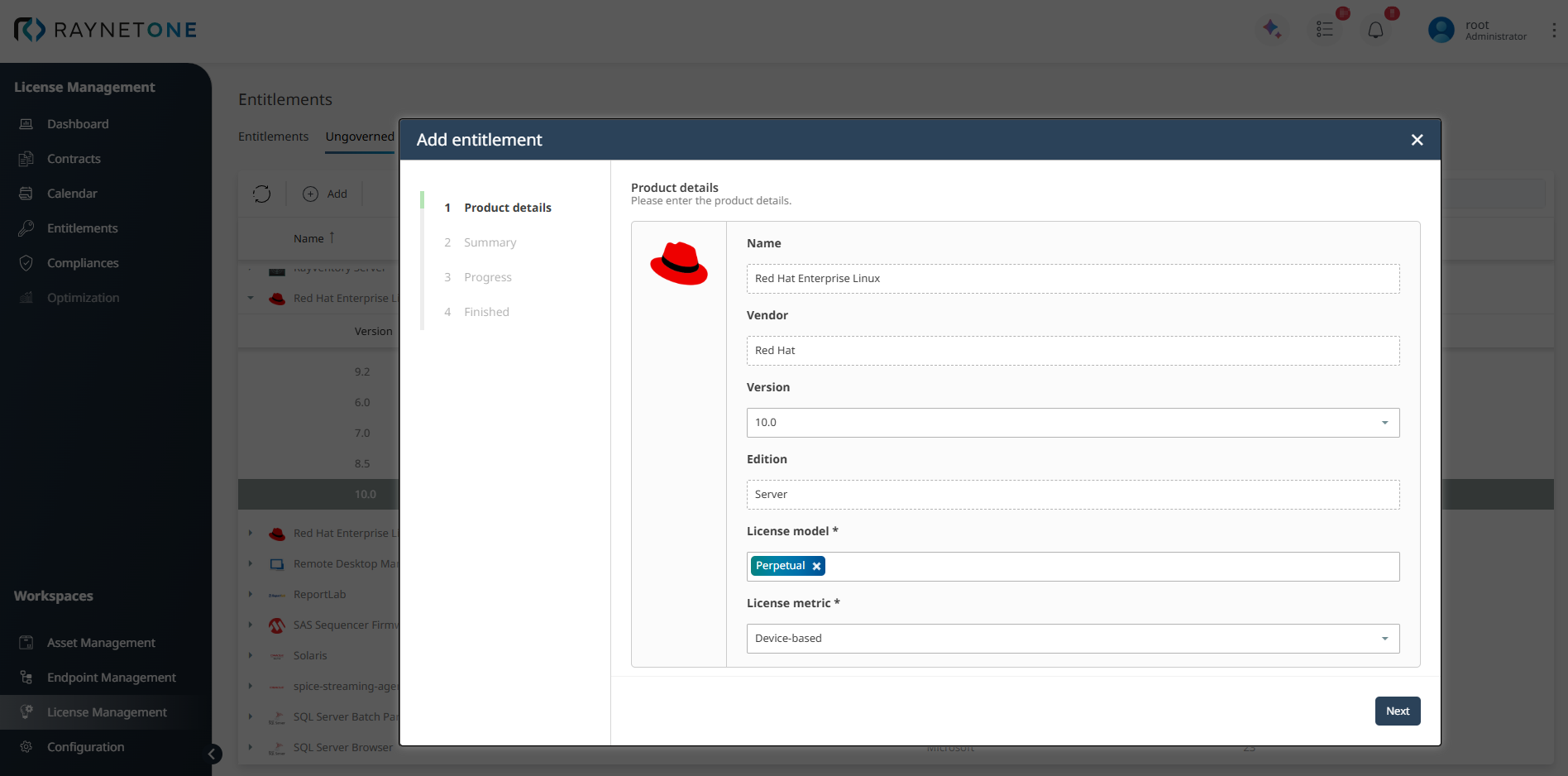Image resolution: width=1568 pixels, height=776 pixels.
Task: Expand the Remote Desktop Manager row
Action: coord(251,564)
